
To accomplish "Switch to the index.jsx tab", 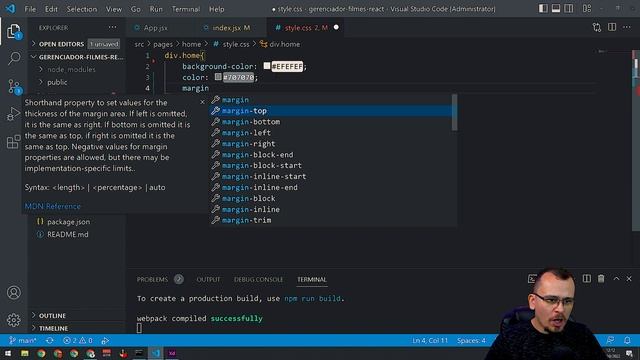I will pos(231,28).
